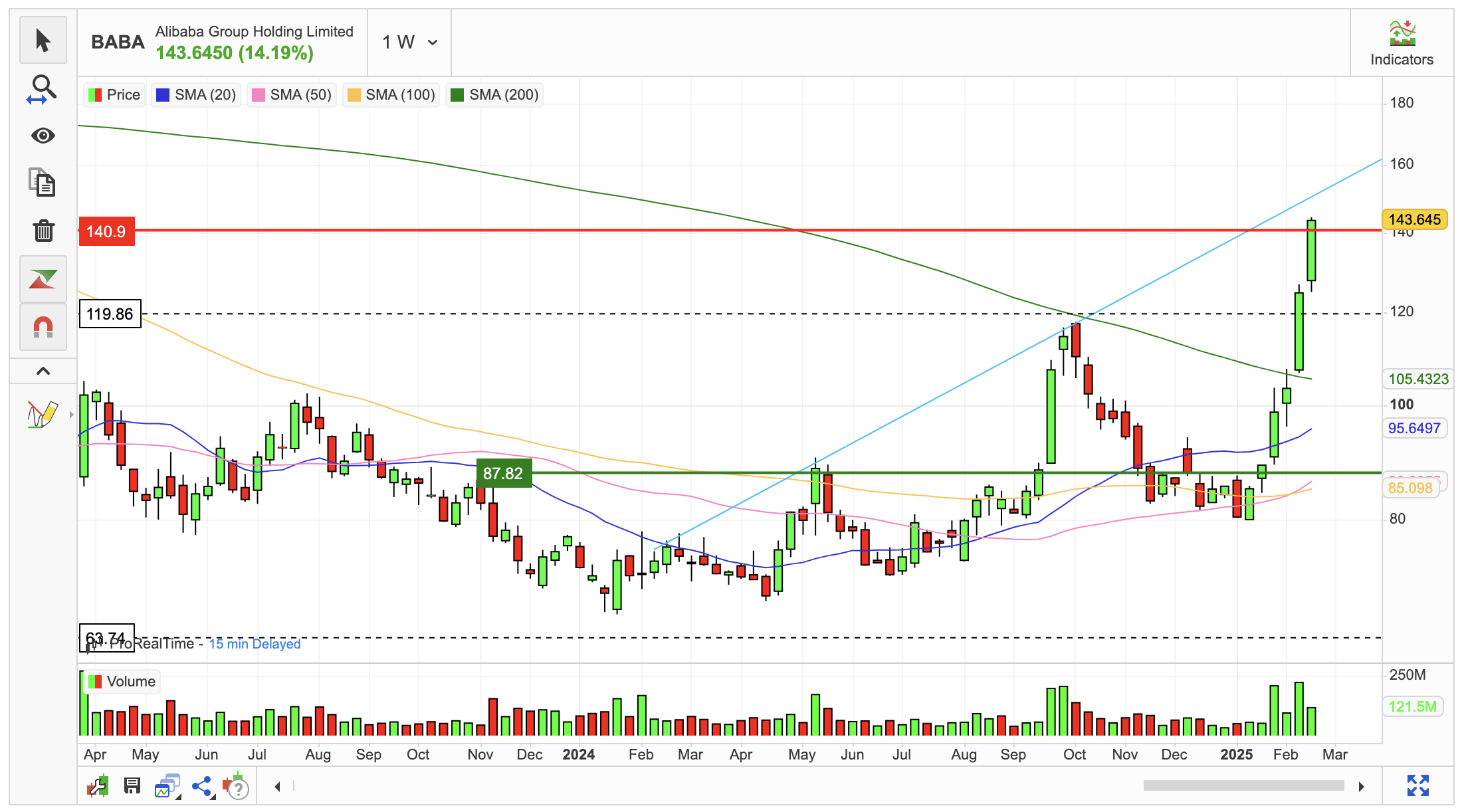Open the 1 W timeframe dropdown
The height and width of the screenshot is (812, 1462).
[410, 43]
